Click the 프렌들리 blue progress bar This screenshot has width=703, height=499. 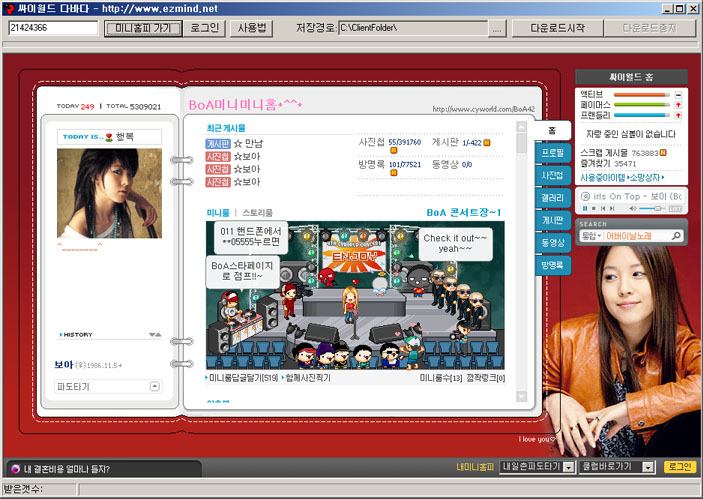coord(642,115)
